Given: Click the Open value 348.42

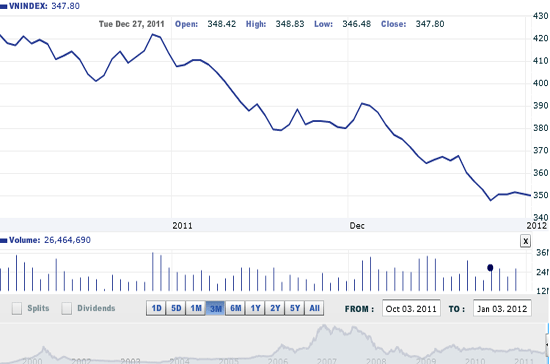Looking at the screenshot, I should point(222,24).
